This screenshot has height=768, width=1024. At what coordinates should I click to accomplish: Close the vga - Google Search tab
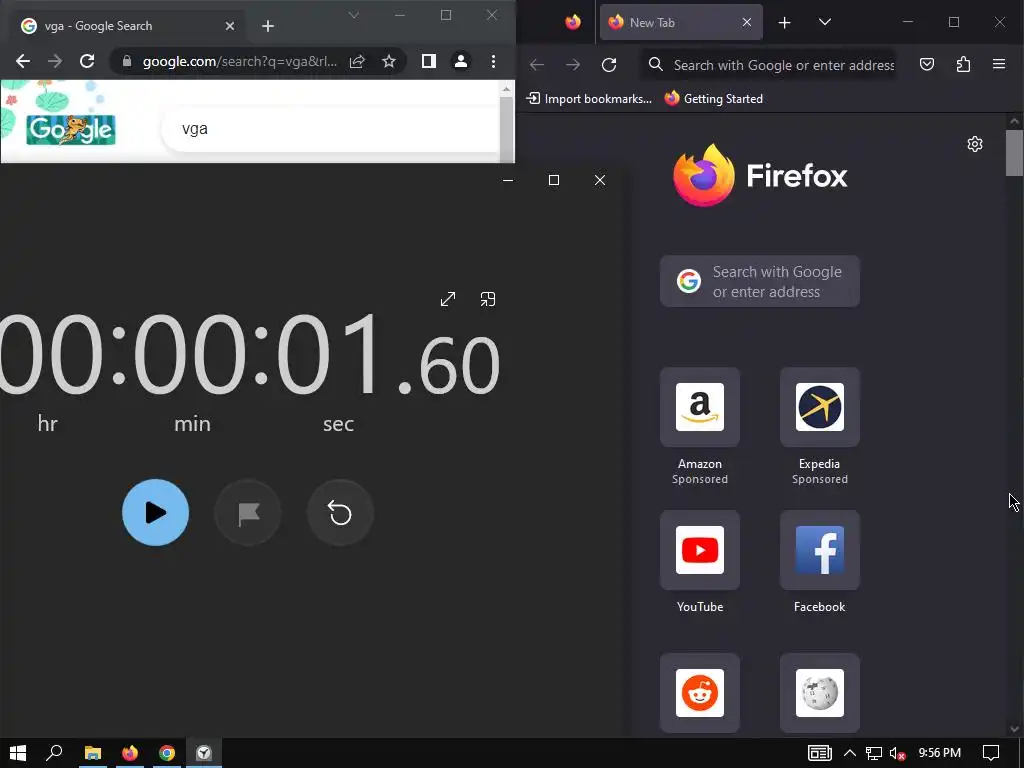230,26
